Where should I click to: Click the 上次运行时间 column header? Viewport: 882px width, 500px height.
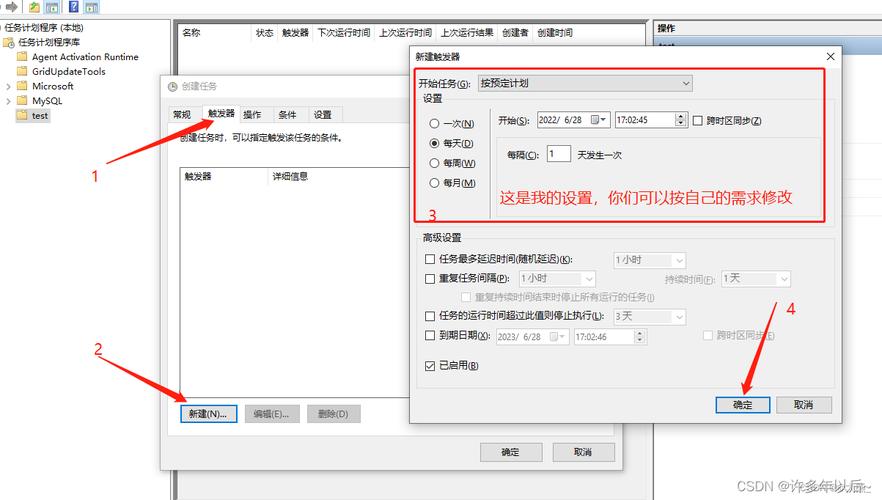point(405,33)
